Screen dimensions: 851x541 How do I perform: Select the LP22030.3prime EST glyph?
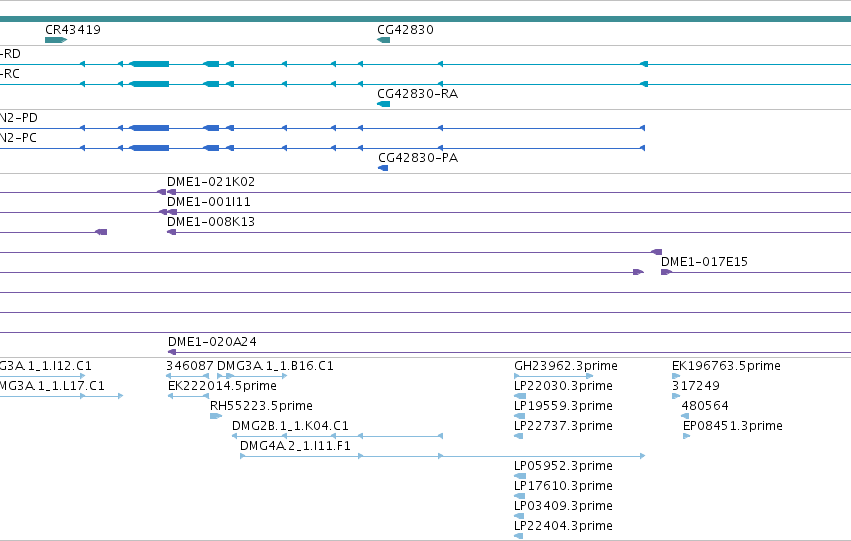(519, 396)
